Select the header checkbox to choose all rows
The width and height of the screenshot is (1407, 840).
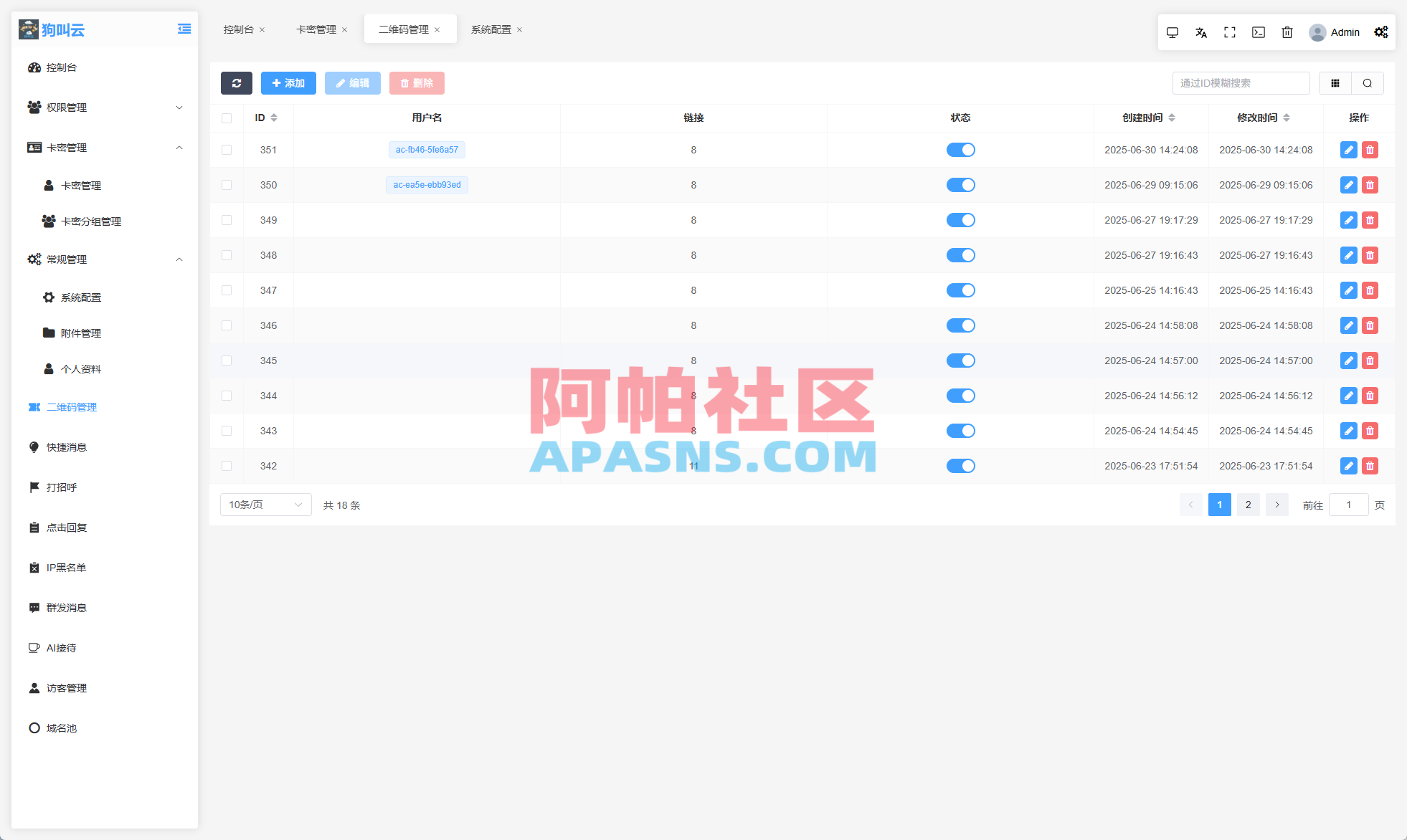coord(227,118)
